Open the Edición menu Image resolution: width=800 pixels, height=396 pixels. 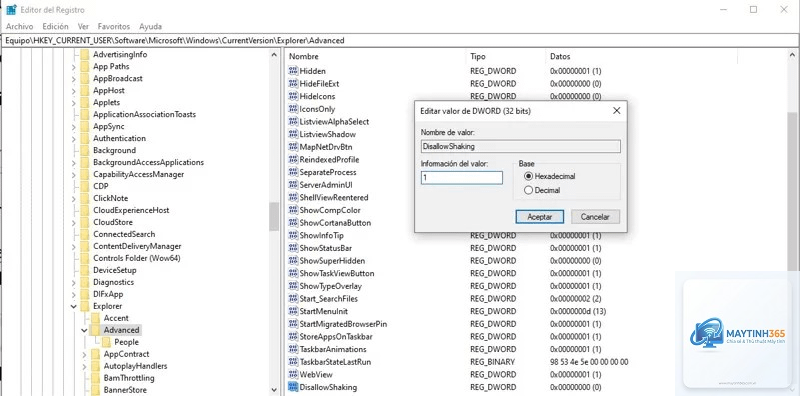55,27
